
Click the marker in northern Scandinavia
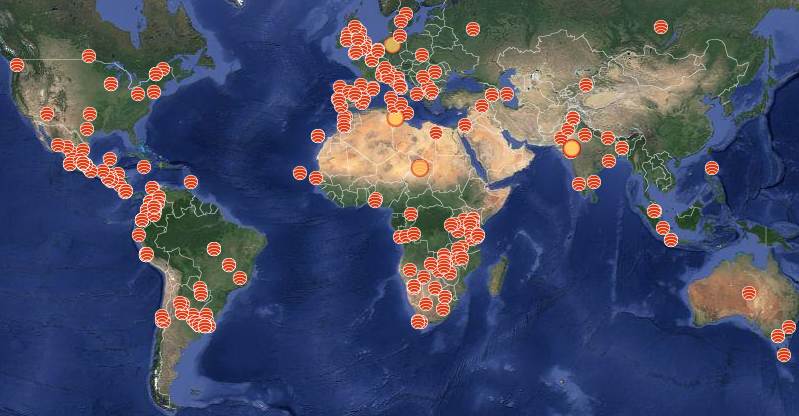(406, 14)
